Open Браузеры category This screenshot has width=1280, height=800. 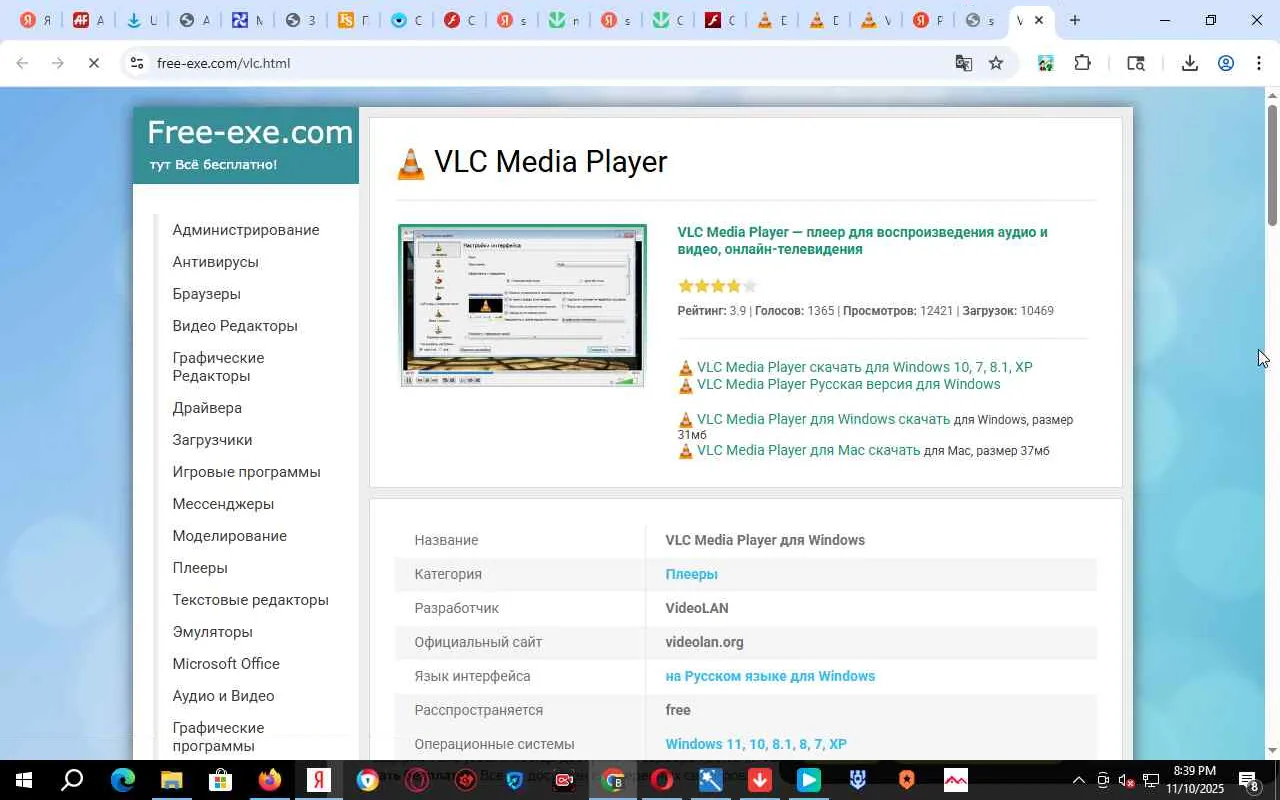(x=206, y=294)
